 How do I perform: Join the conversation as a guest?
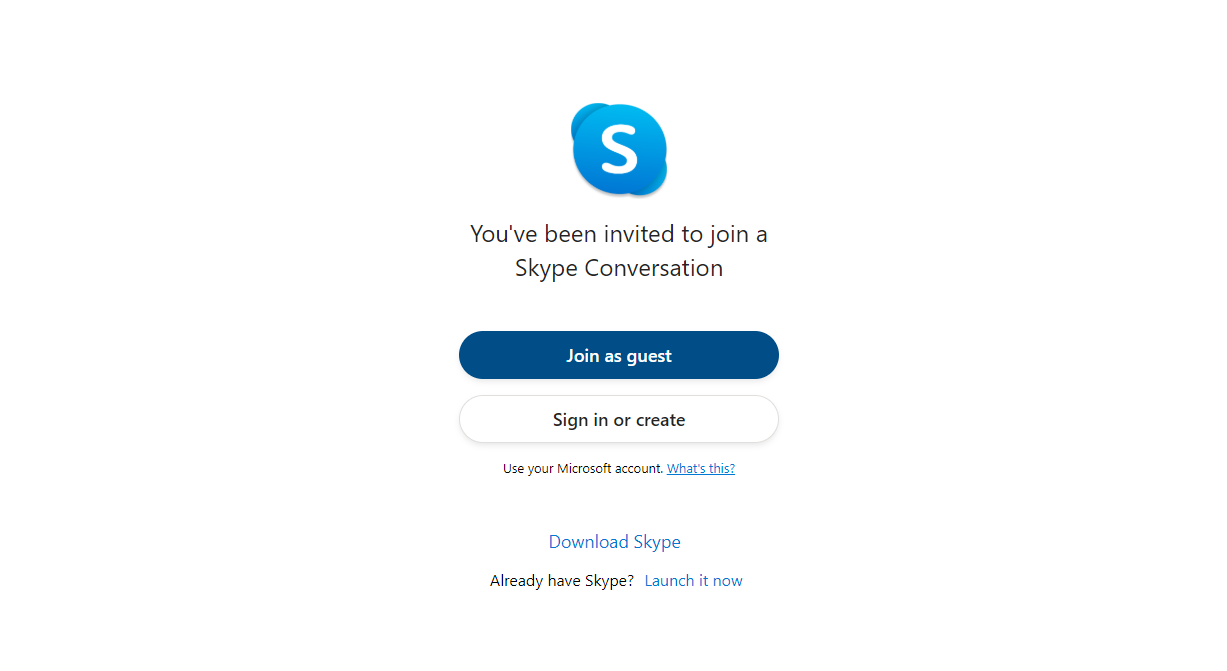pyautogui.click(x=618, y=356)
